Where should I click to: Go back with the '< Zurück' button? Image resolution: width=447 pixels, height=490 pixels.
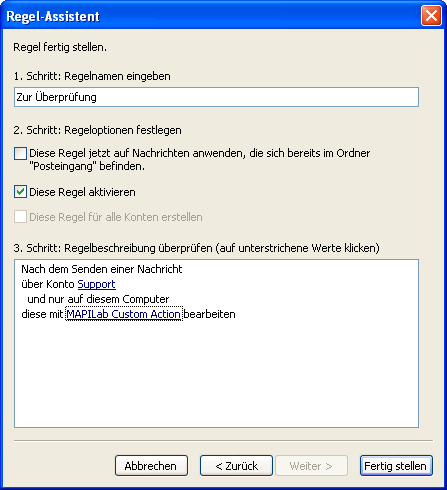point(236,466)
